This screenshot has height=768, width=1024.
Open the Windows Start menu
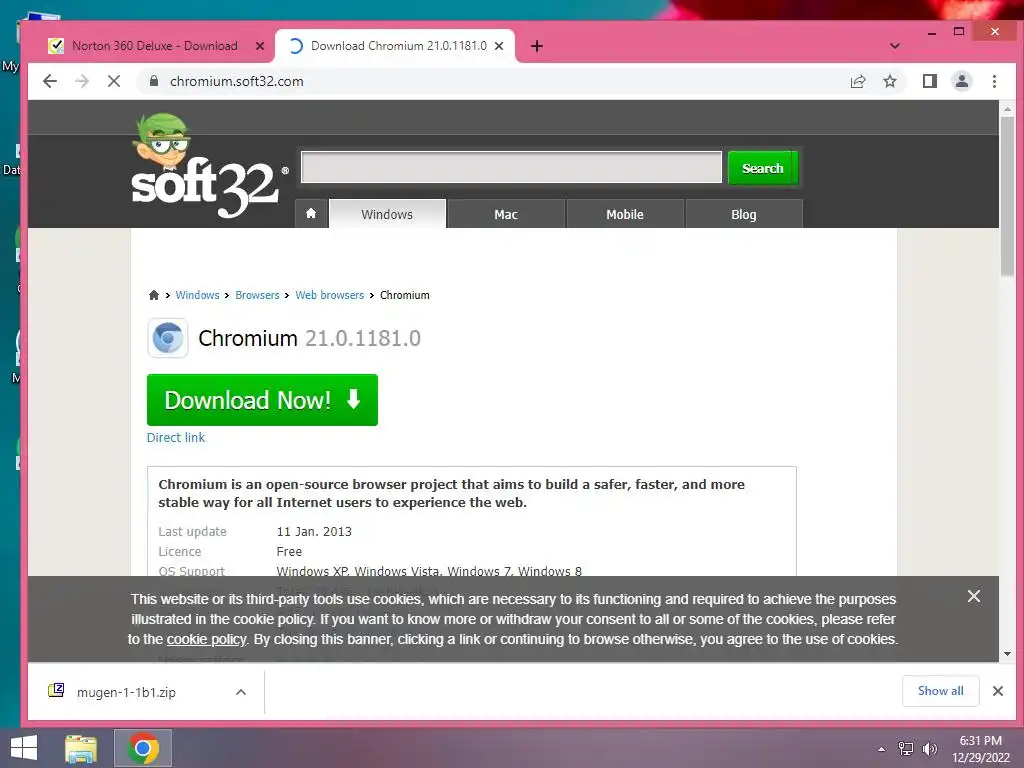click(24, 748)
